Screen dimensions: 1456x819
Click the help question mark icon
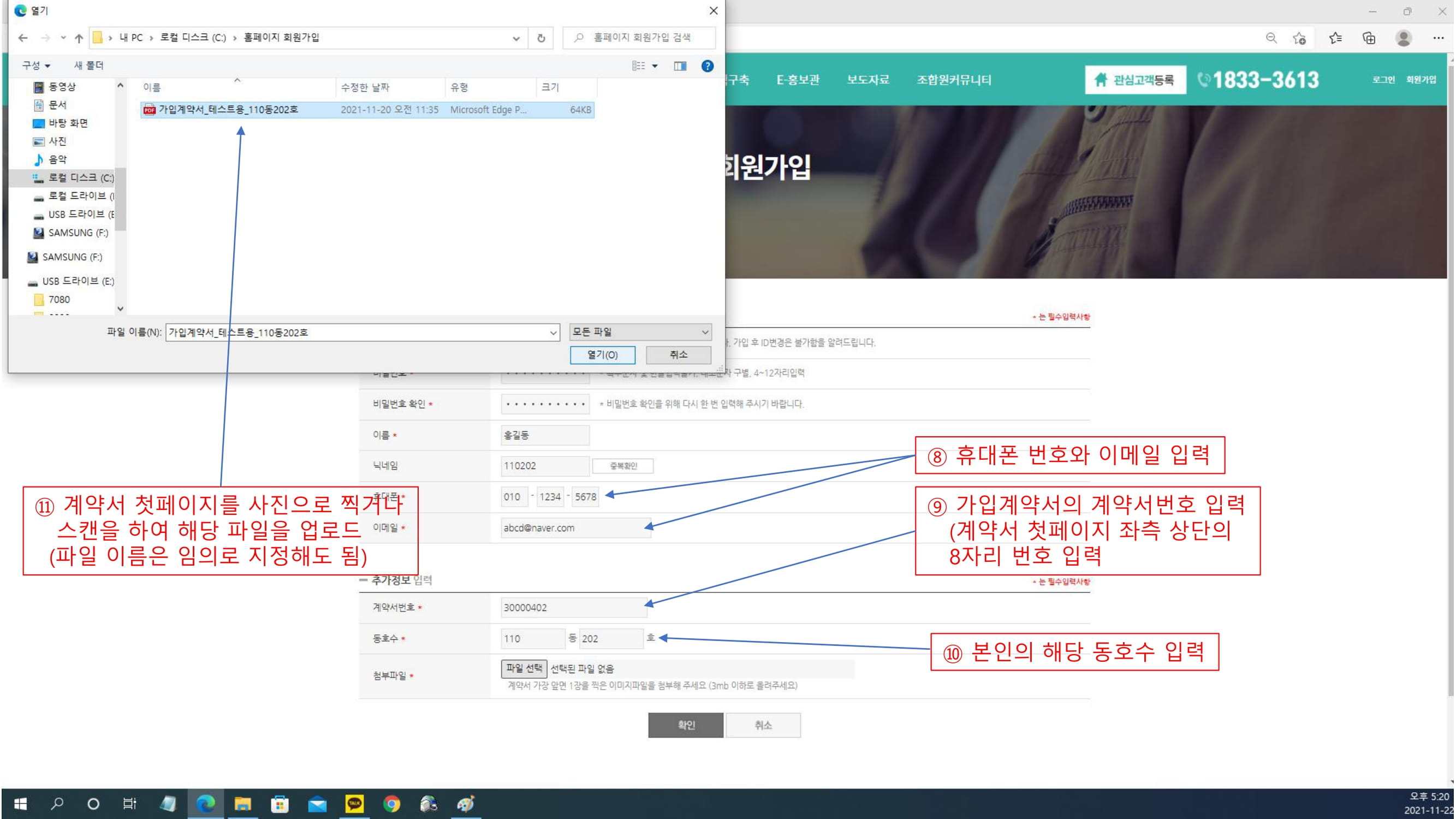[x=706, y=66]
